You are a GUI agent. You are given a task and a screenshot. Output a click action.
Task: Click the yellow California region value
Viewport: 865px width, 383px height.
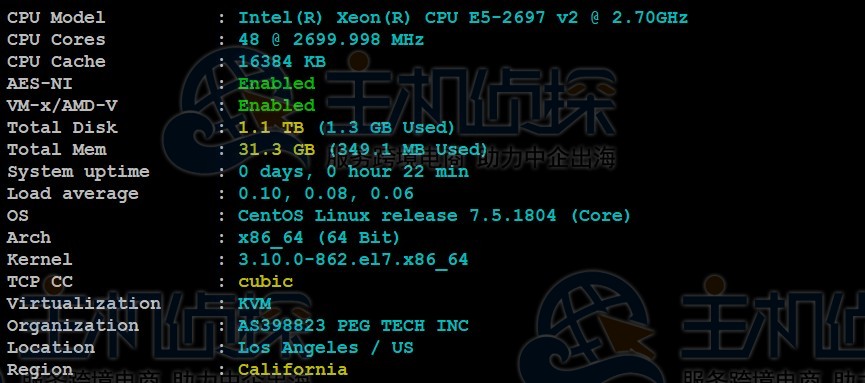click(x=293, y=369)
